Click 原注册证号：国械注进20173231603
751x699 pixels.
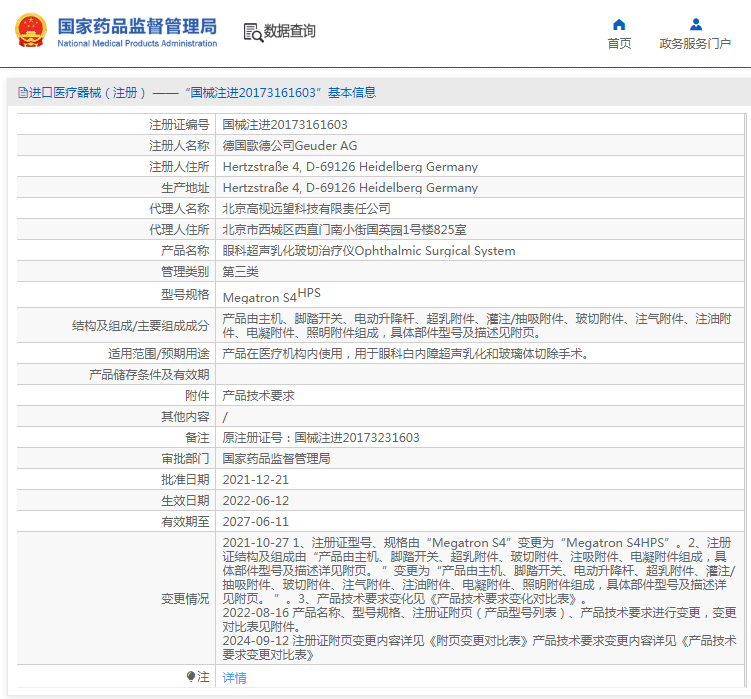[x=321, y=437]
